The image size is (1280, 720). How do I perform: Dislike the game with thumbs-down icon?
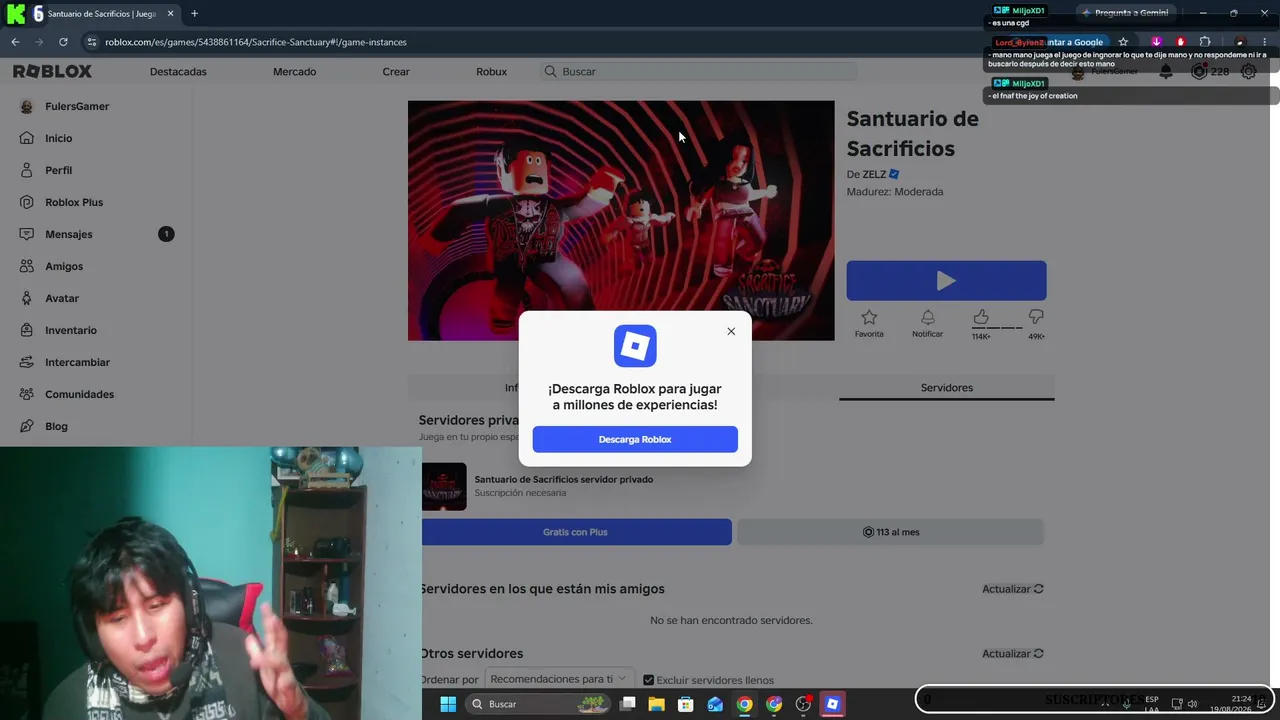coord(1036,317)
